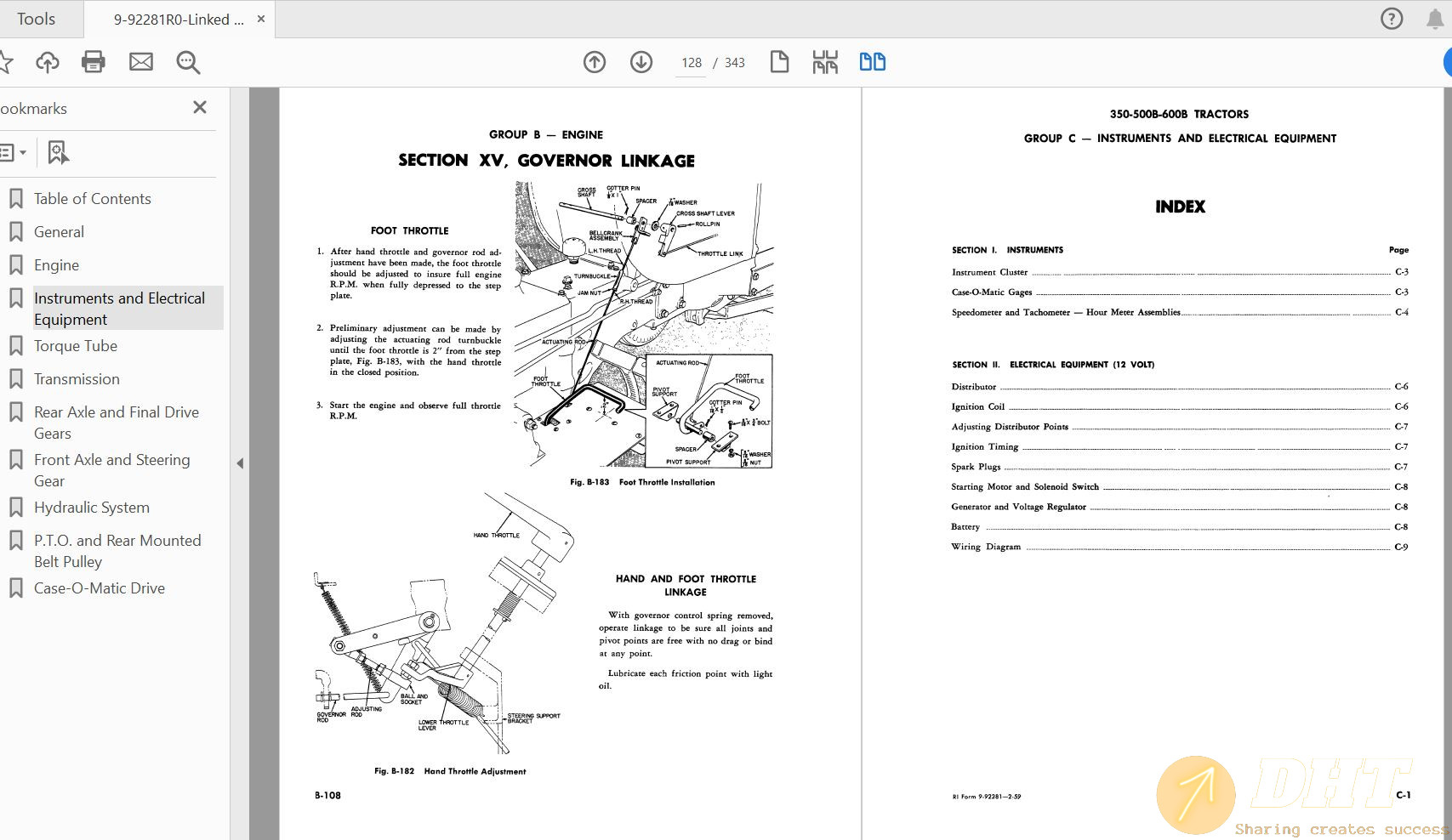This screenshot has height=840, width=1452.
Task: Click the page number input field
Action: [x=690, y=62]
